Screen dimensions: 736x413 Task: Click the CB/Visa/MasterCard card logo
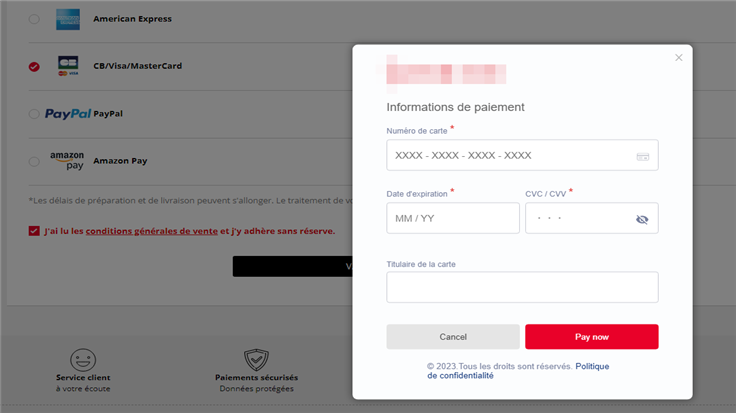[x=68, y=66]
